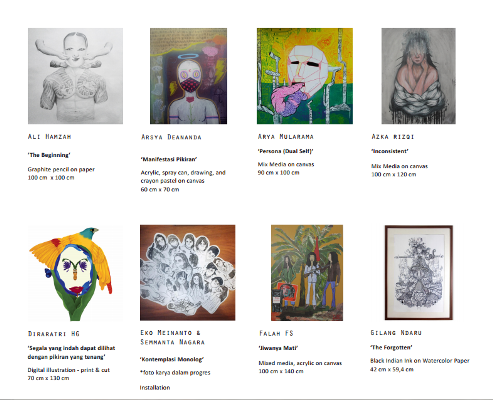Open Ali Hamzah's graphite drawing thumbnail
The image size is (493, 400).
click(75, 76)
